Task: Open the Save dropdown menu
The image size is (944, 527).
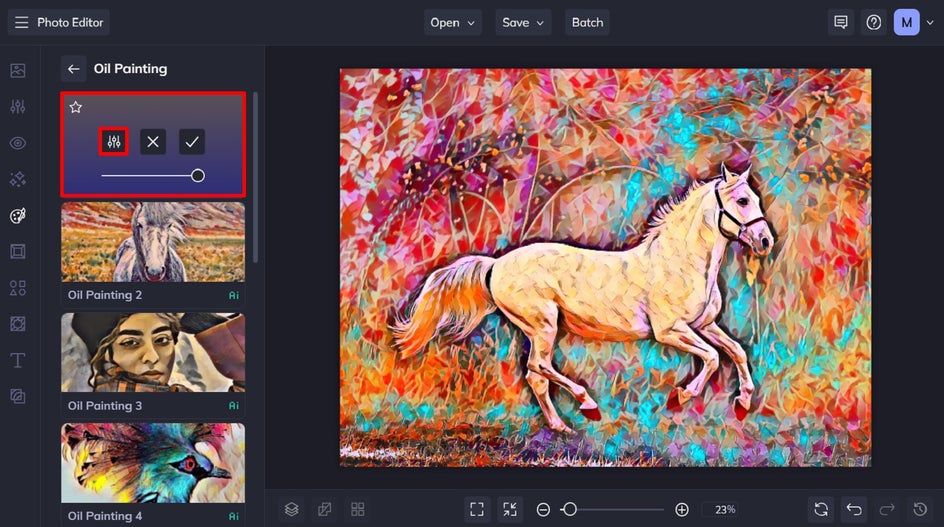Action: 523,22
